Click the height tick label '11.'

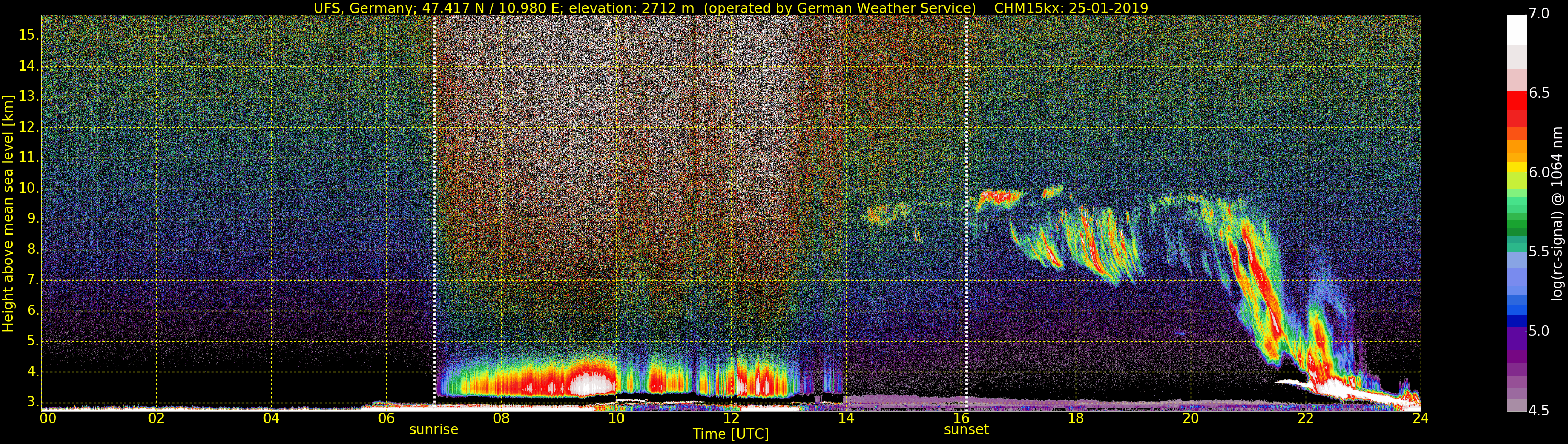(x=29, y=158)
